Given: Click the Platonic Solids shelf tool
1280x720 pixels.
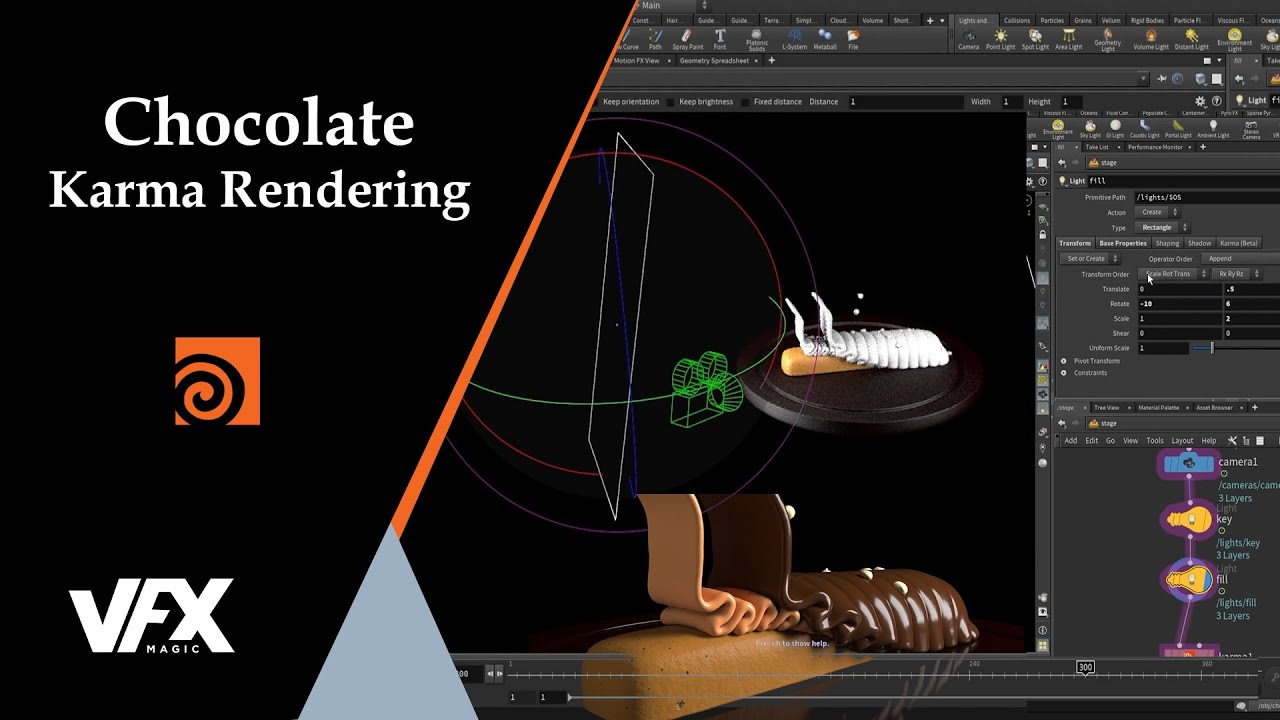Looking at the screenshot, I should point(757,40).
